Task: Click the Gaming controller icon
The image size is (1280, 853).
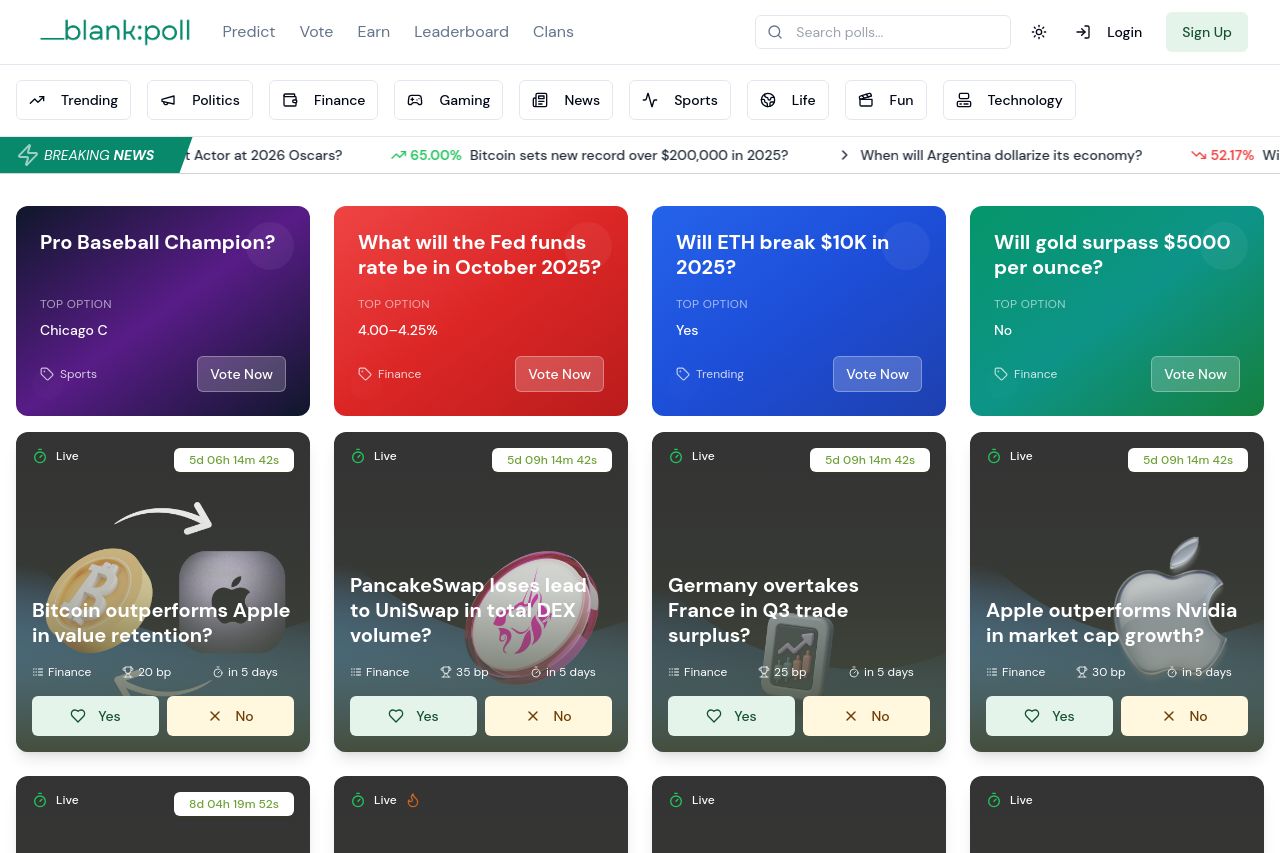Action: point(415,100)
